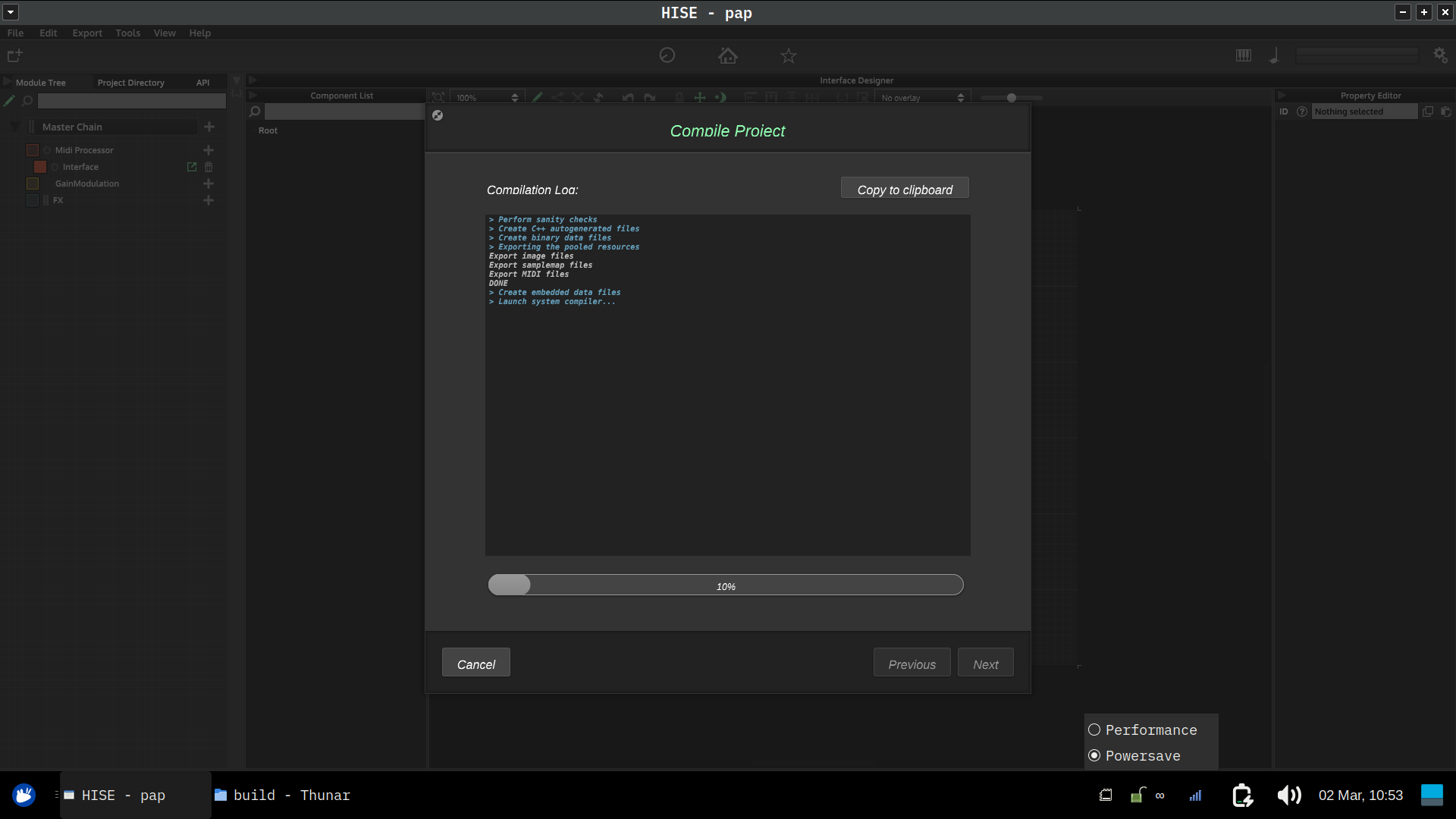Click the Nothing selected ID field
Image resolution: width=1456 pixels, height=819 pixels.
[x=1363, y=111]
